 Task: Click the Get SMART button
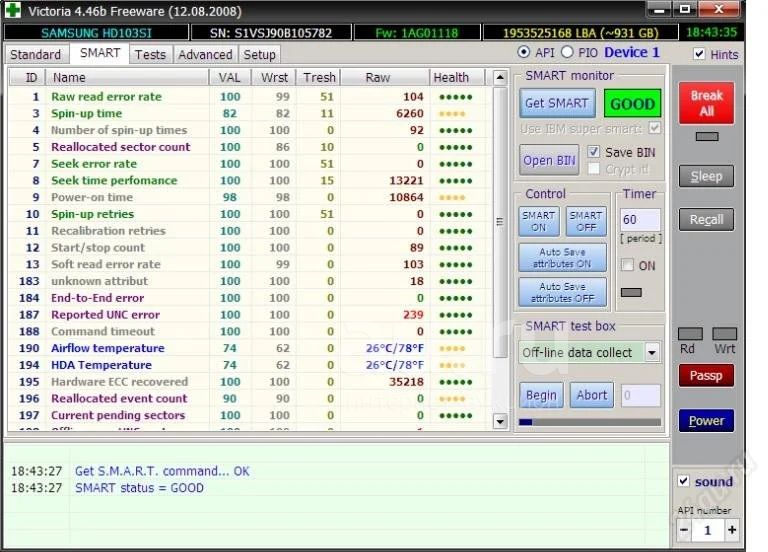(557, 103)
